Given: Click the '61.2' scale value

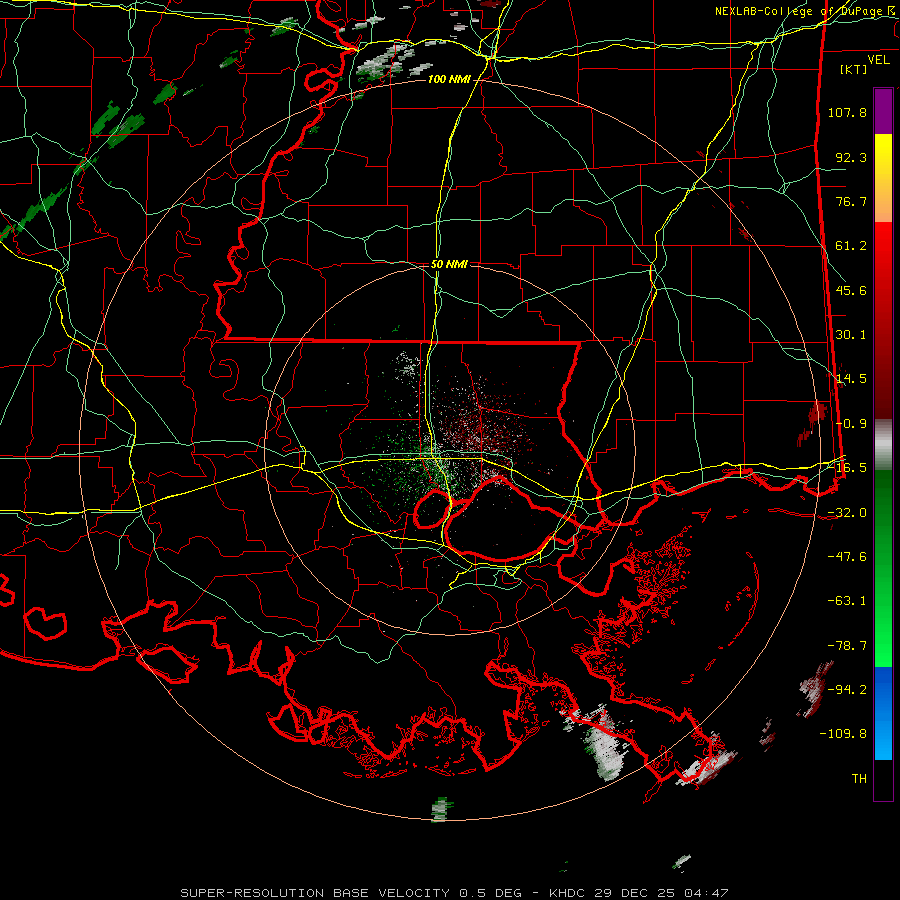Looking at the screenshot, I should pyautogui.click(x=851, y=246).
